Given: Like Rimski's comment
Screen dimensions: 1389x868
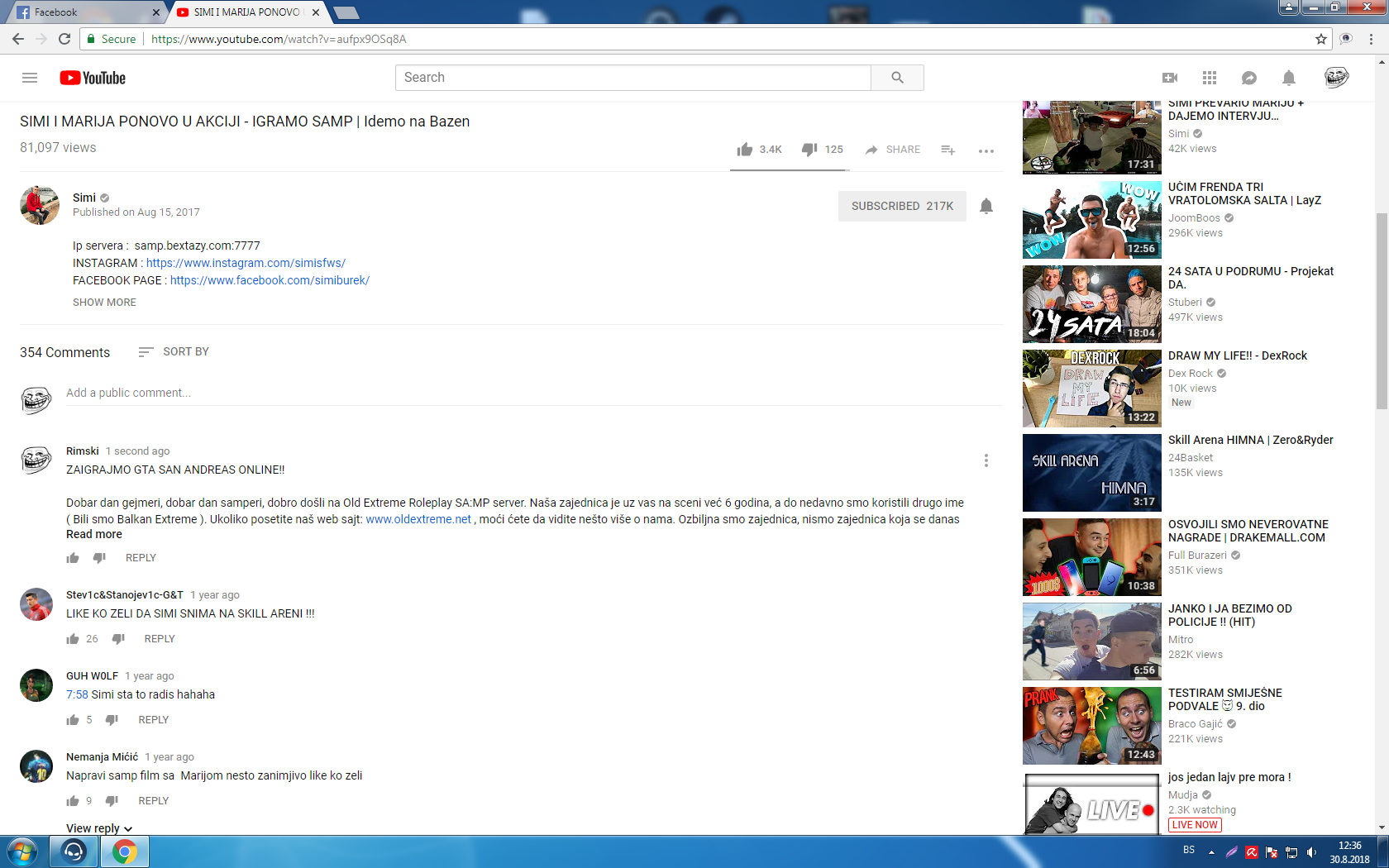Looking at the screenshot, I should 73,558.
